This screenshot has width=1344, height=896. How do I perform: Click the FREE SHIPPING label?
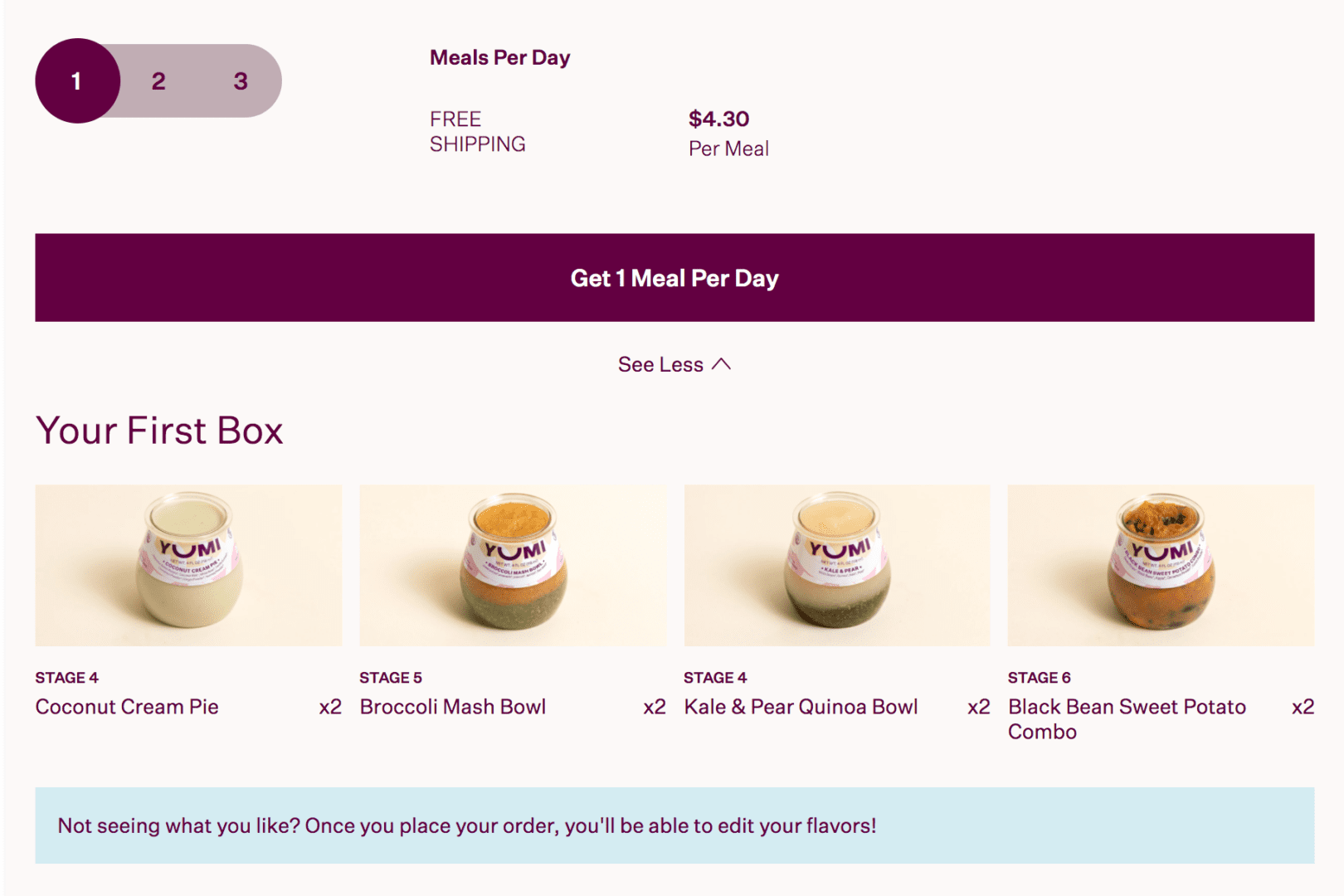click(x=477, y=131)
